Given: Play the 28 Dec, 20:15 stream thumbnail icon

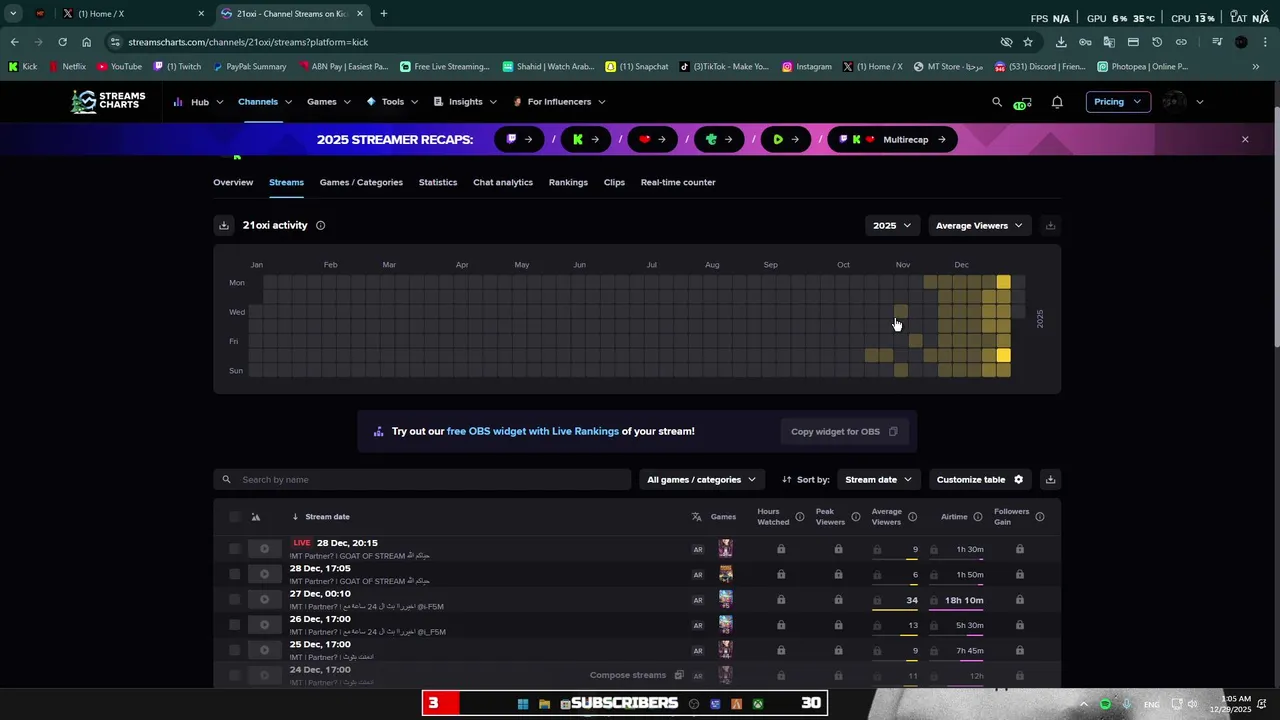Looking at the screenshot, I should click(264, 549).
